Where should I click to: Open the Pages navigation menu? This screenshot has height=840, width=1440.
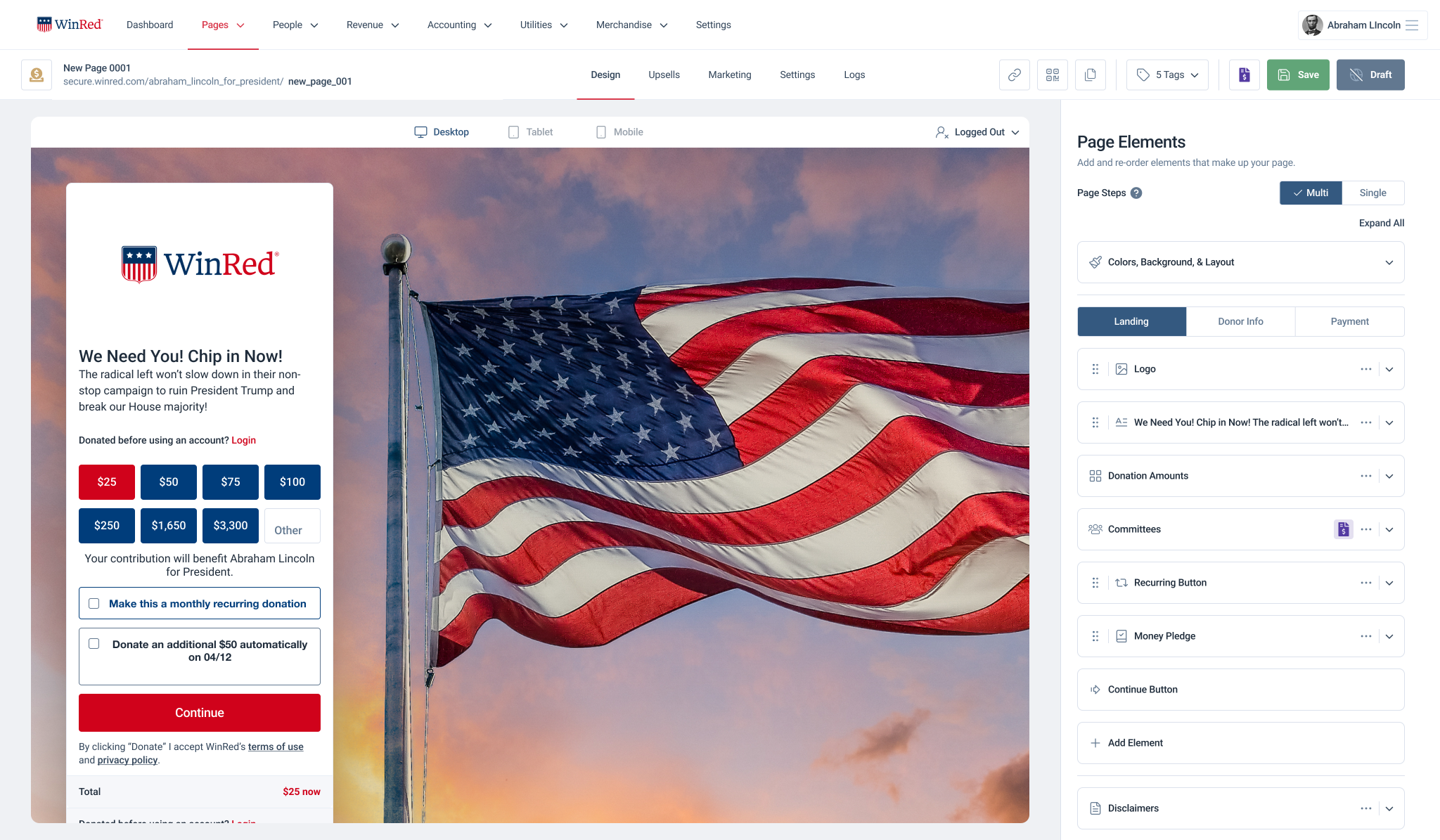click(223, 25)
